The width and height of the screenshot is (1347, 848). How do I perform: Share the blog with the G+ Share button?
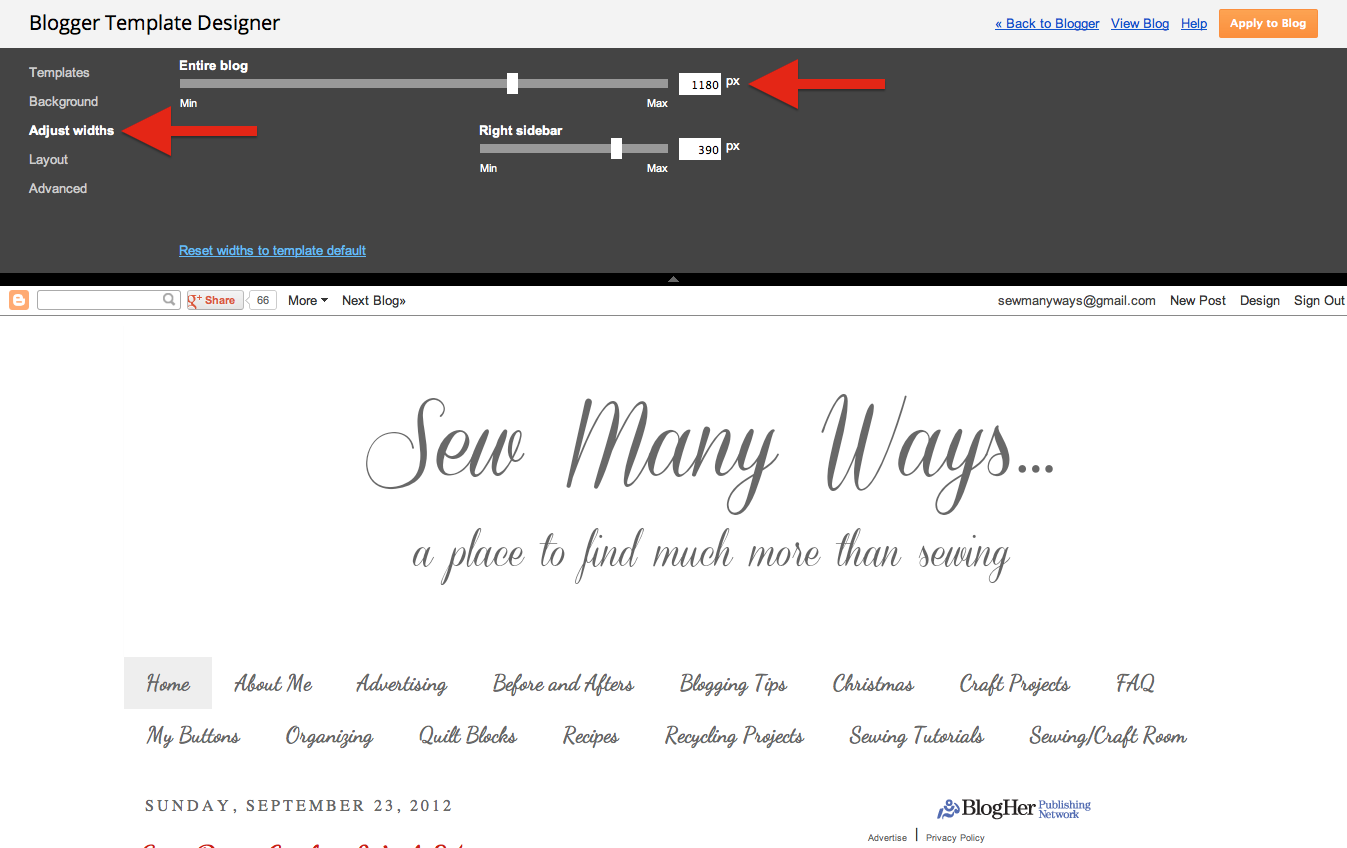[x=213, y=299]
